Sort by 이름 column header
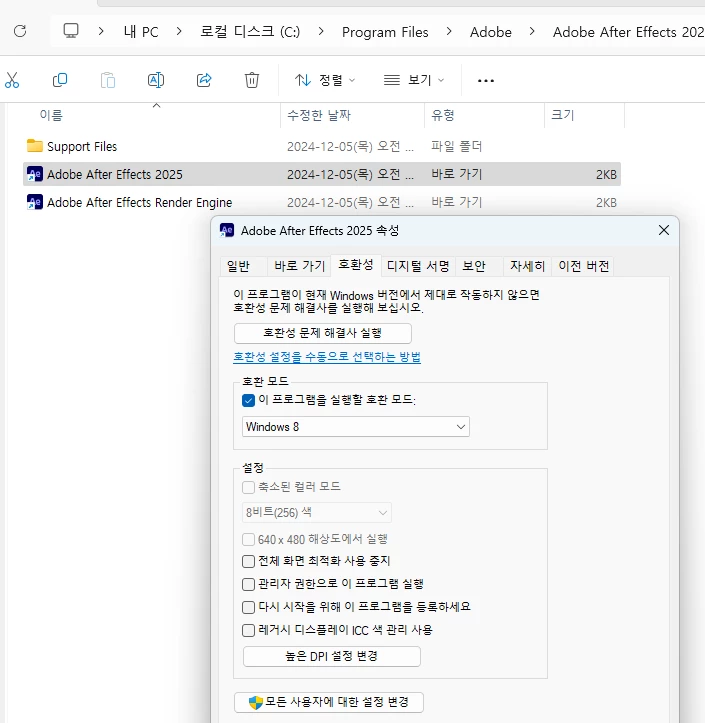705x723 pixels. [x=51, y=115]
